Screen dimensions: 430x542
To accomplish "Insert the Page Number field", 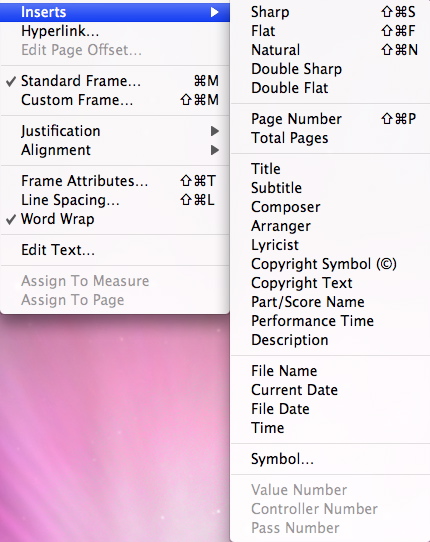I will (330, 119).
